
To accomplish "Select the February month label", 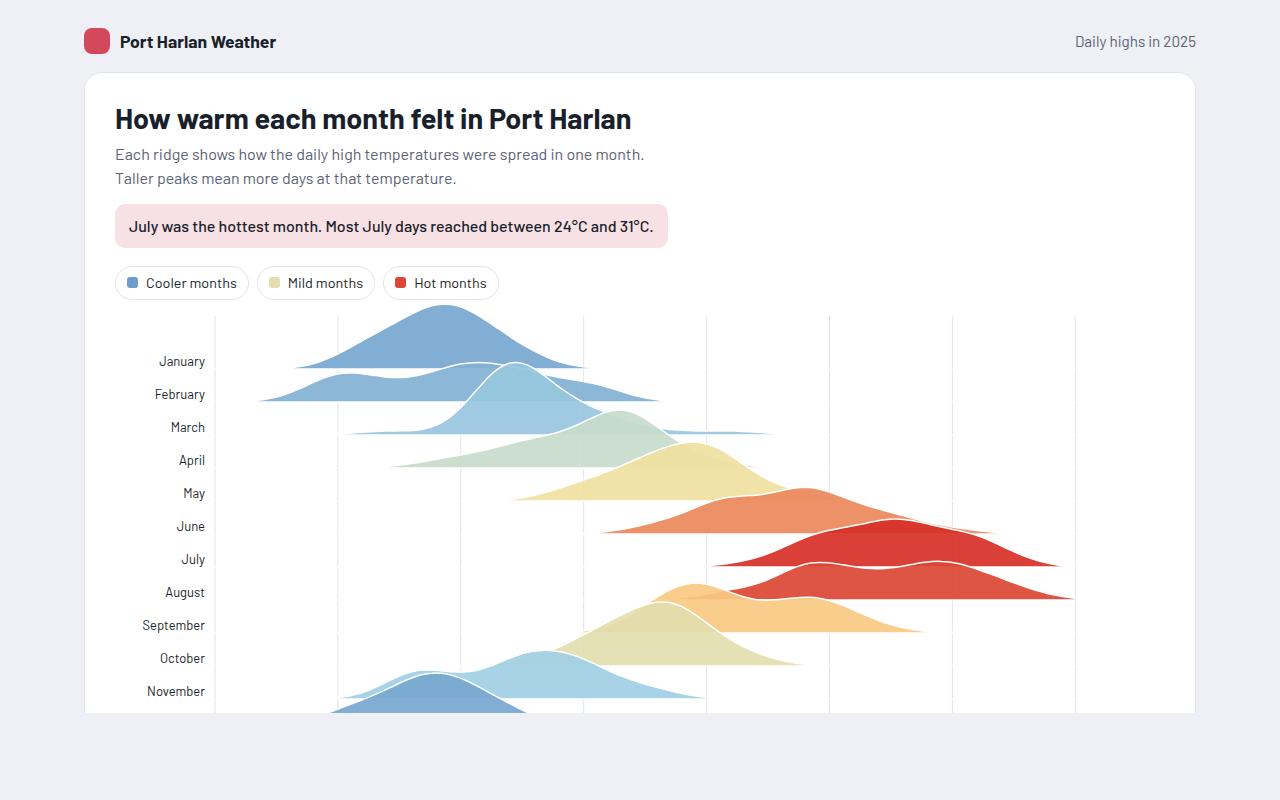I will [x=180, y=395].
